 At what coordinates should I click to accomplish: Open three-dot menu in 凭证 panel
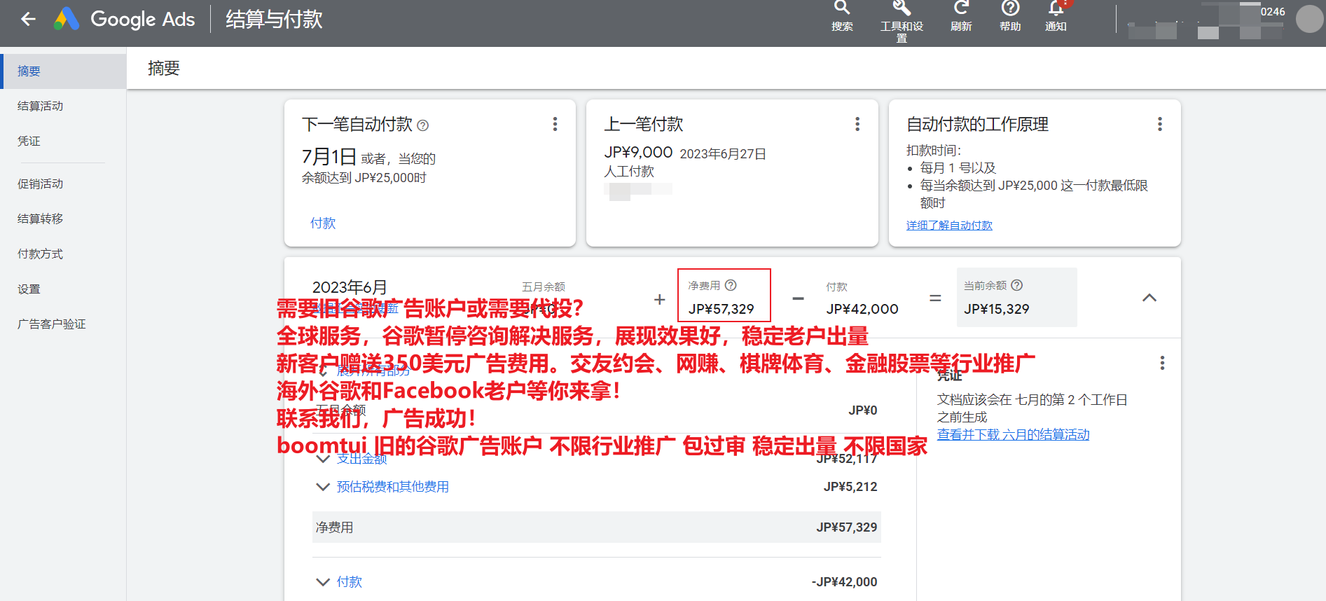(1162, 363)
